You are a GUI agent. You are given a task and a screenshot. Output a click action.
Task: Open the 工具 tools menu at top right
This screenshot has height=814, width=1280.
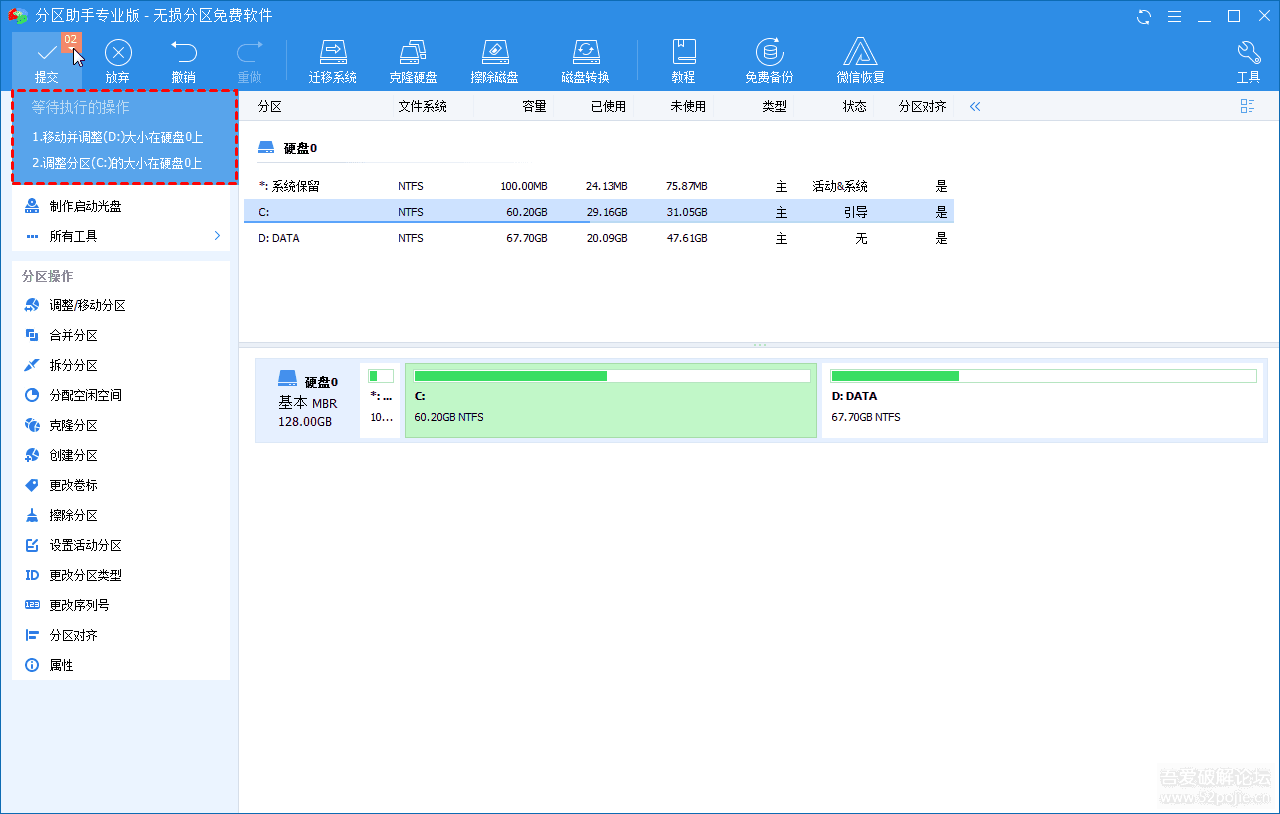(x=1248, y=60)
